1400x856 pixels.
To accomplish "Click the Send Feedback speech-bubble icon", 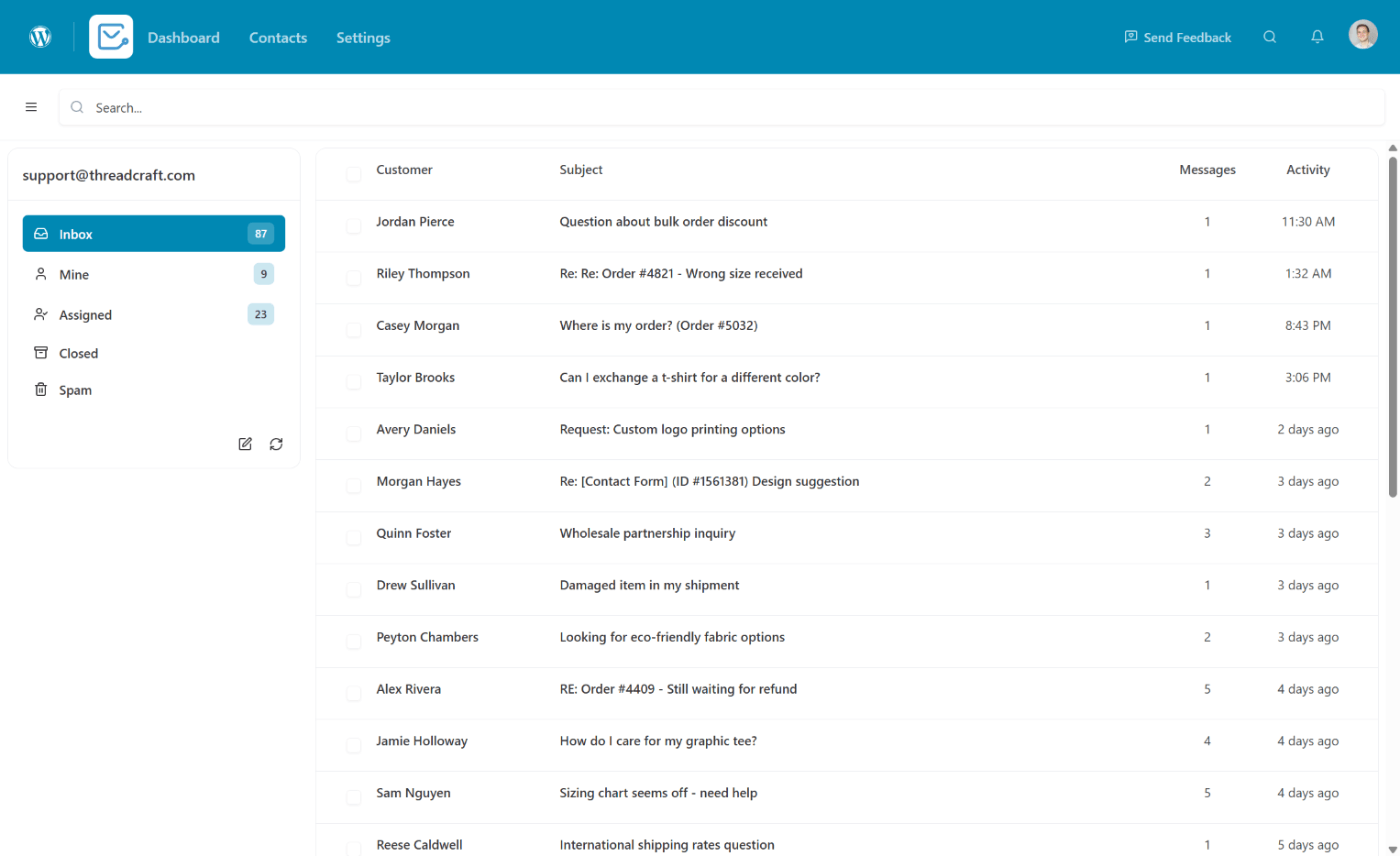I will coord(1130,36).
